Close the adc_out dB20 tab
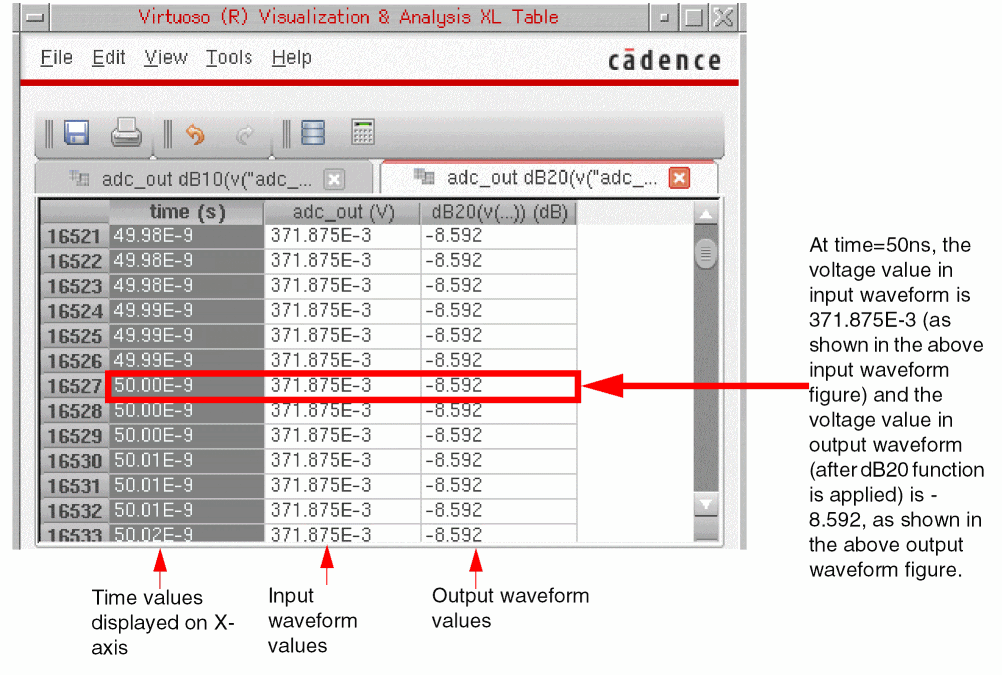 coord(679,178)
